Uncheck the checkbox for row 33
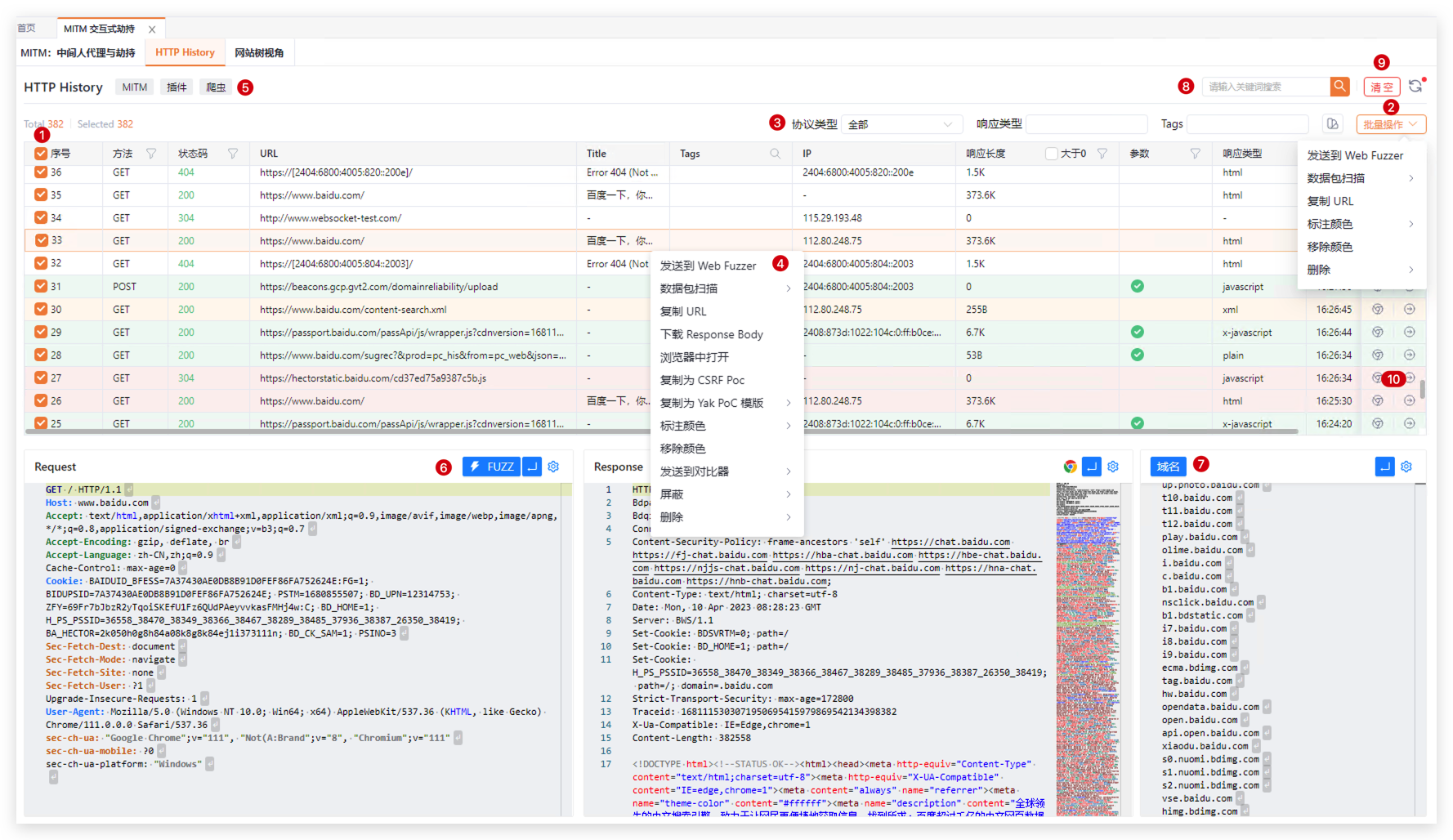1453x840 pixels. [41, 240]
